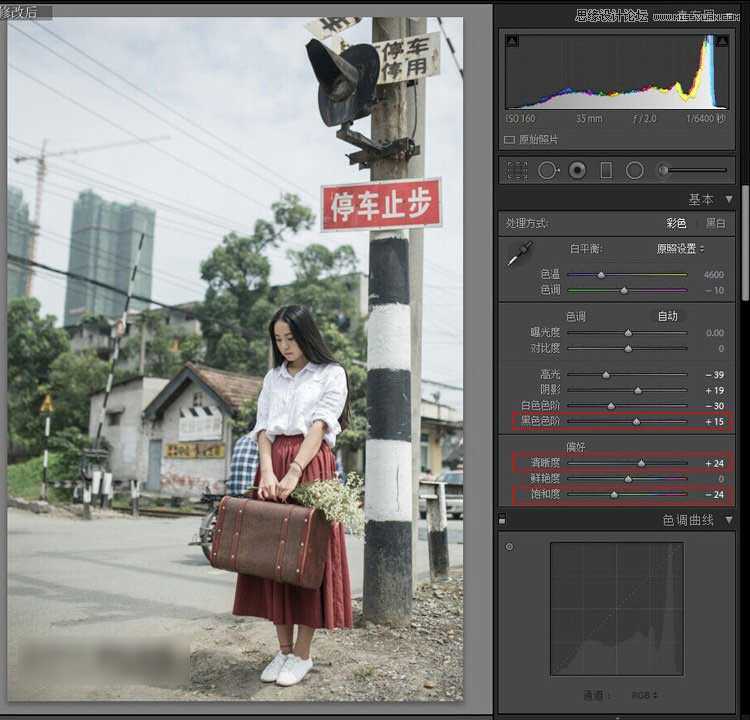Viewport: 750px width, 720px height.
Task: Click the 基本 panel title
Action: (701, 199)
